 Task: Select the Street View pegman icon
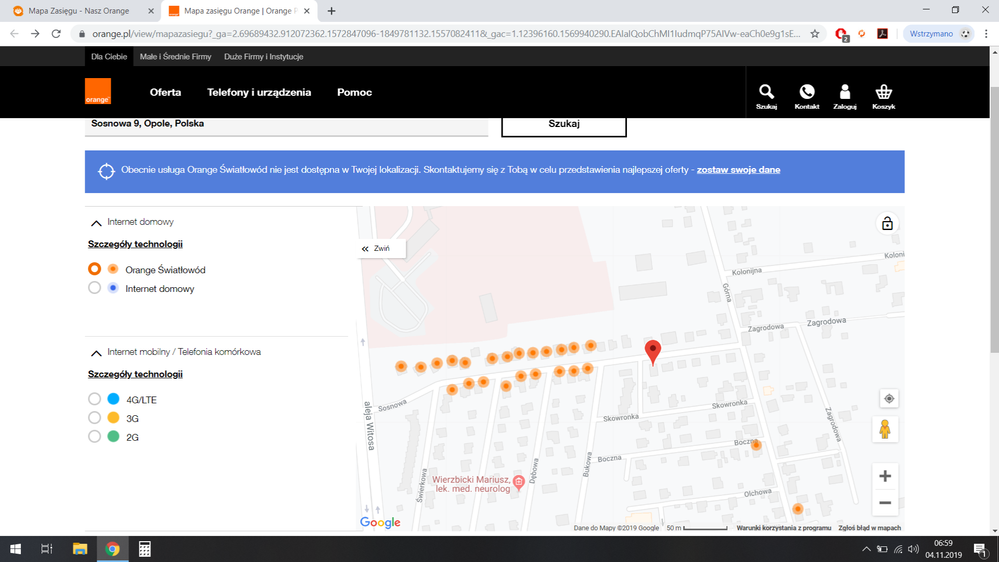[884, 430]
